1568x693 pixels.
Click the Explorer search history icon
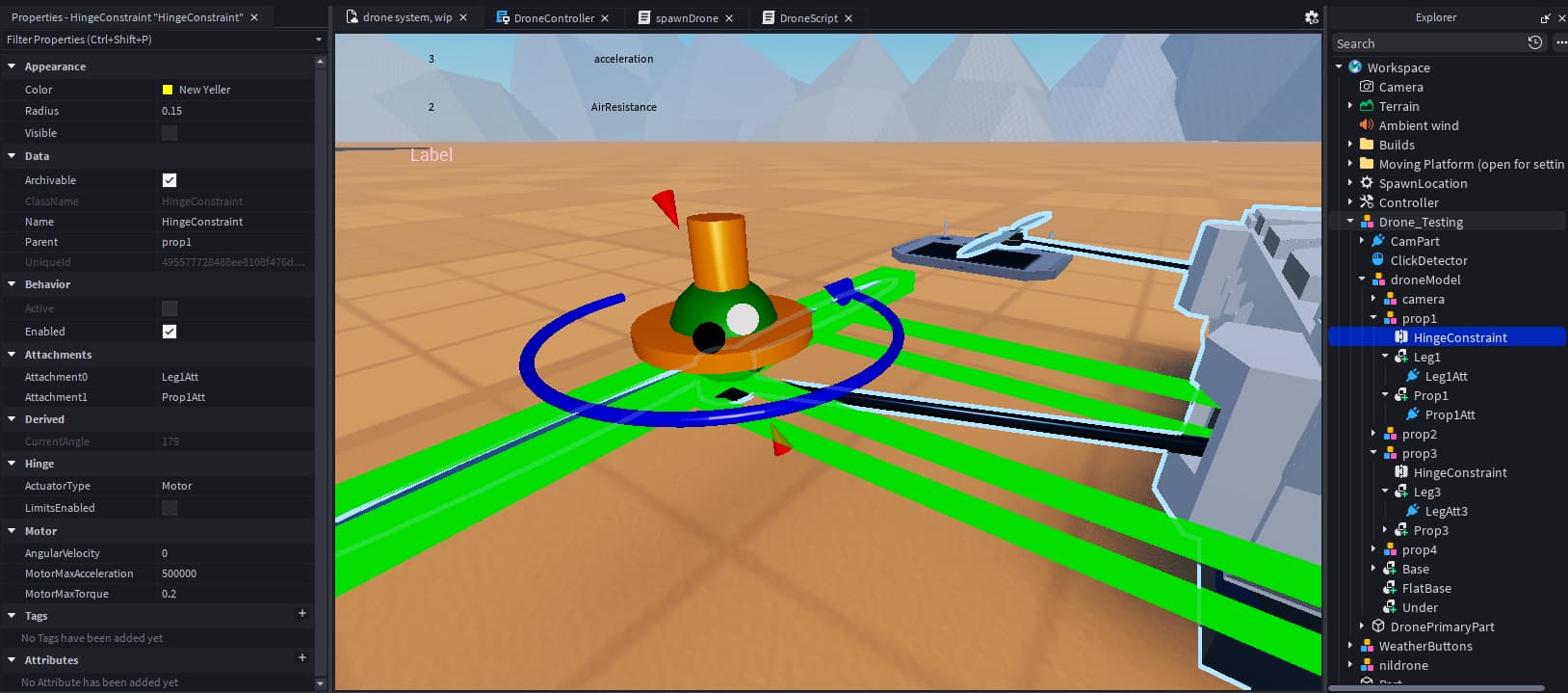click(1535, 42)
